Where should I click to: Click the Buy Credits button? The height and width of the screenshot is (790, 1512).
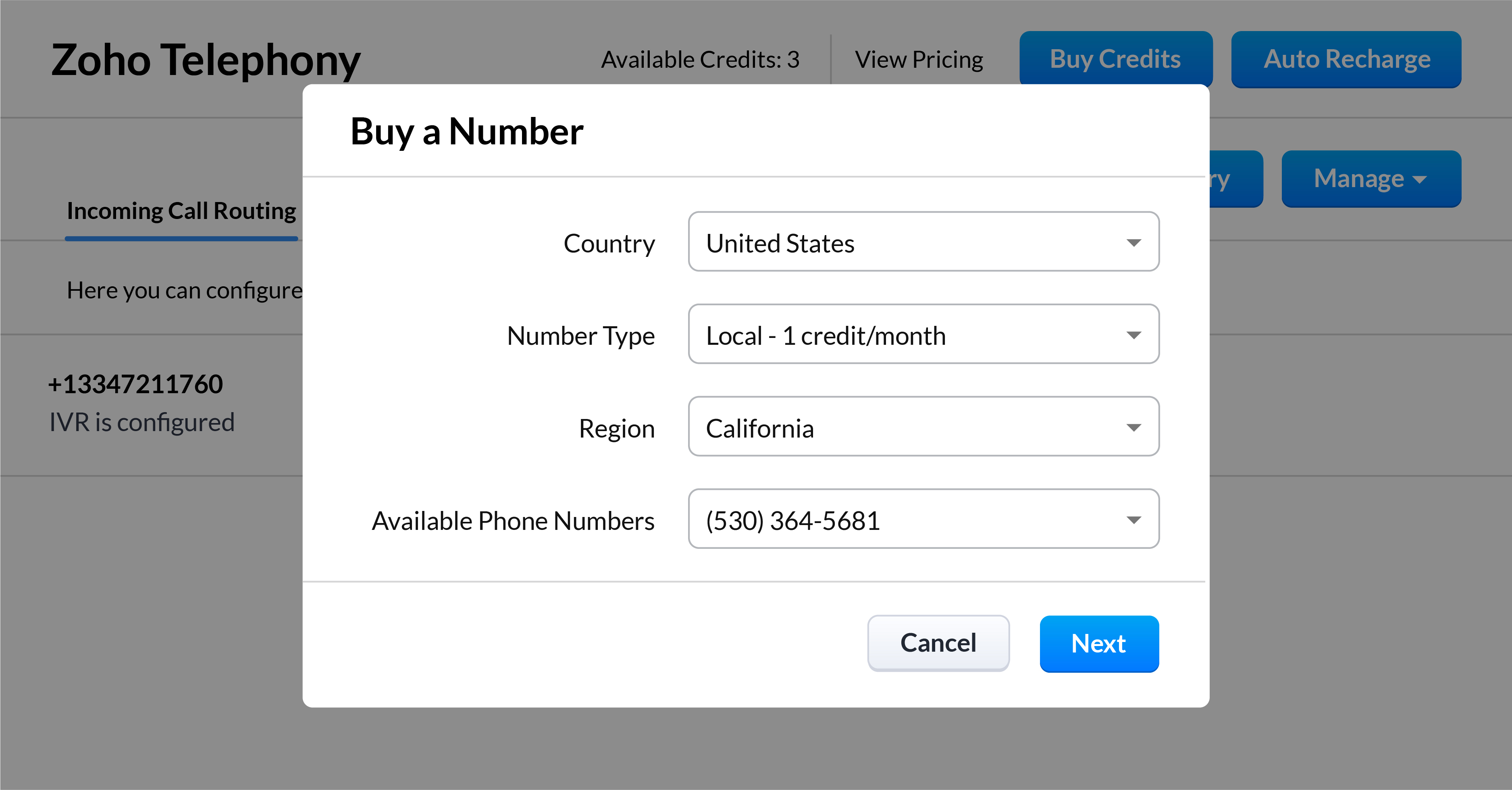click(x=1115, y=59)
